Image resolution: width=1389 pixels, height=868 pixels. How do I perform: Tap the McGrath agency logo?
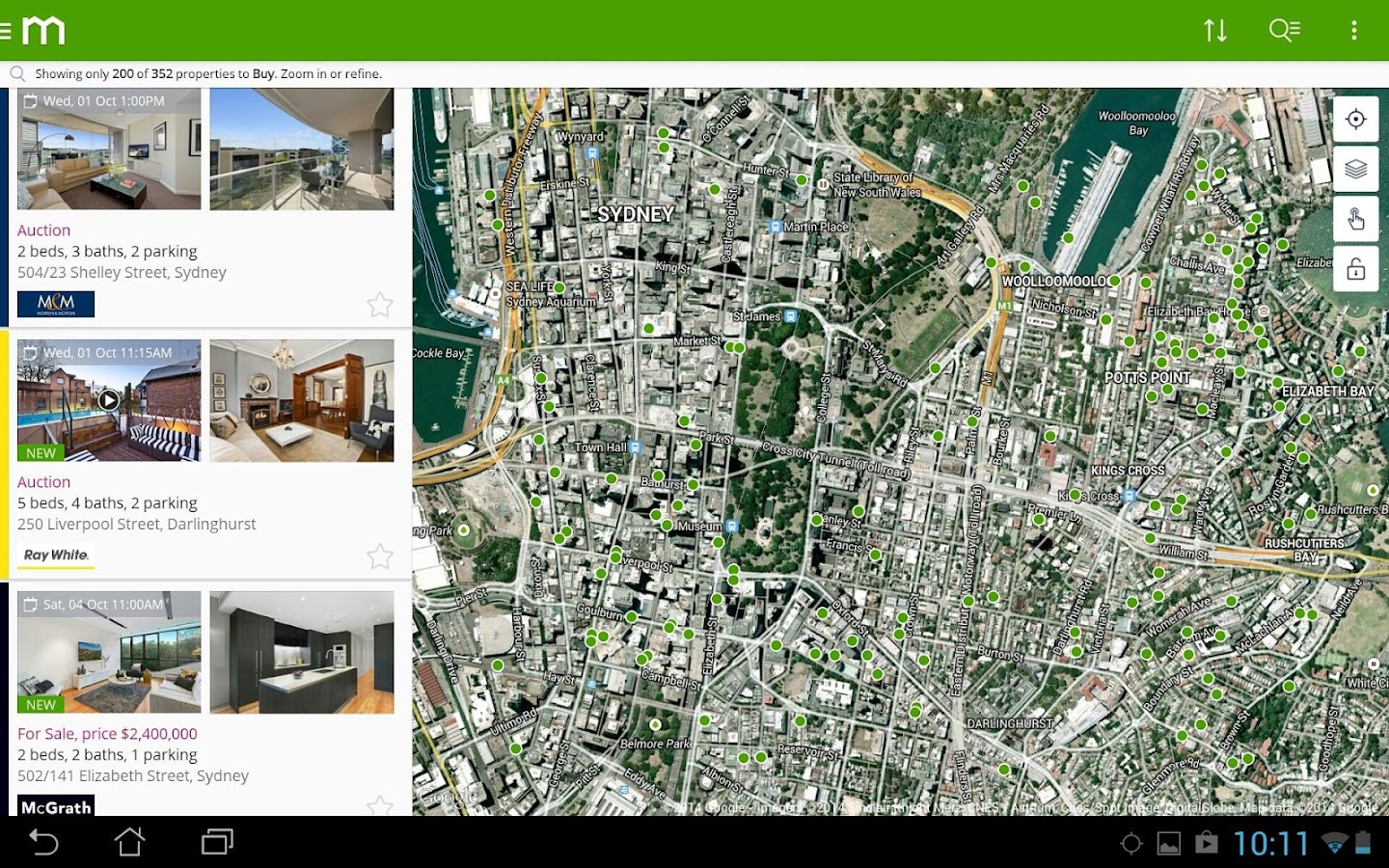[x=55, y=808]
